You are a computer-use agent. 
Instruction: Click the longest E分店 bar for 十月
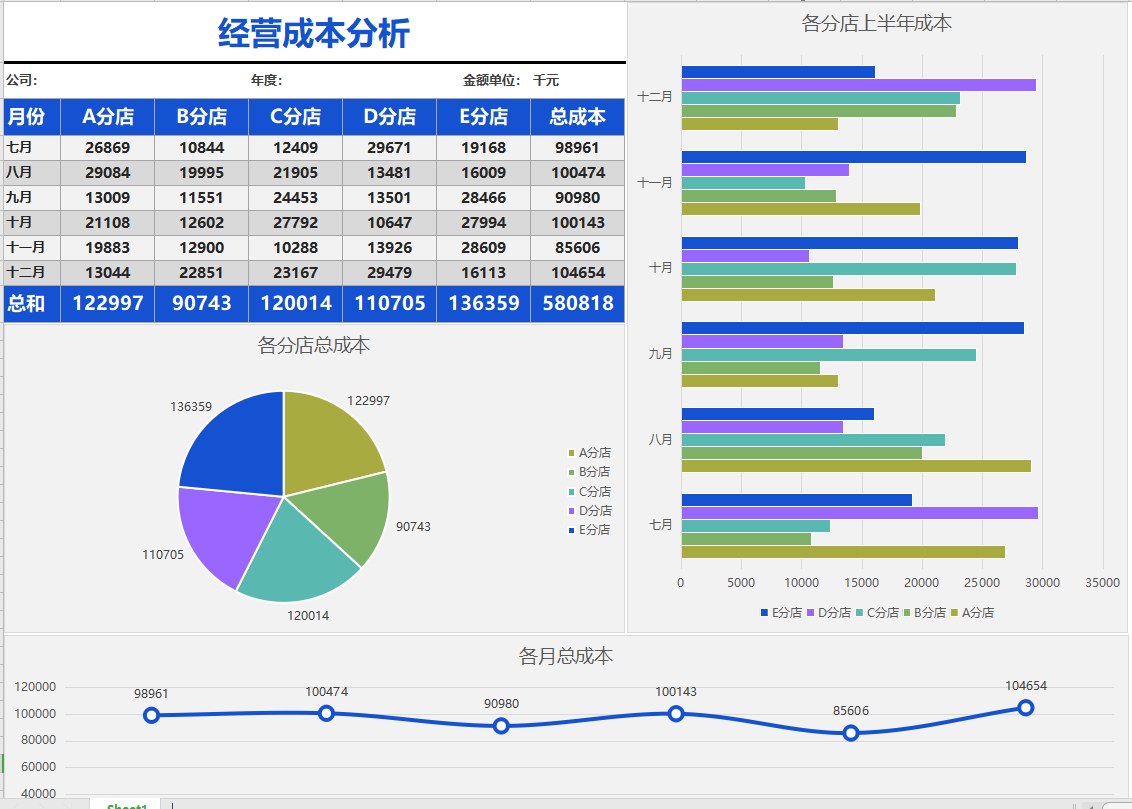(850, 242)
